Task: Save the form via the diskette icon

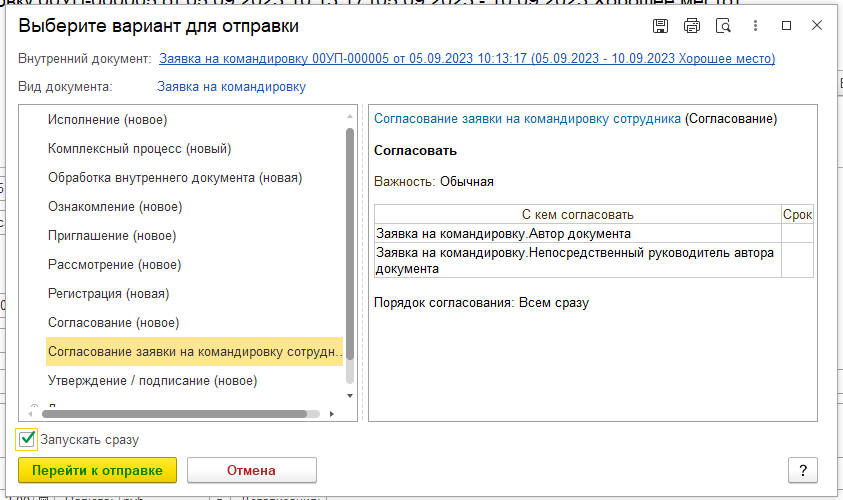Action: pyautogui.click(x=660, y=26)
